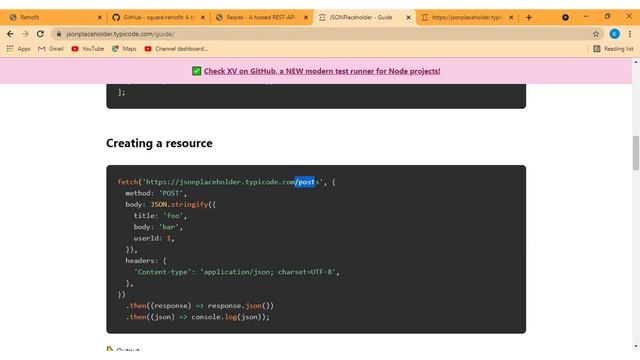Click the body: 'bar' code line
This screenshot has height=360, width=640.
pos(158,227)
